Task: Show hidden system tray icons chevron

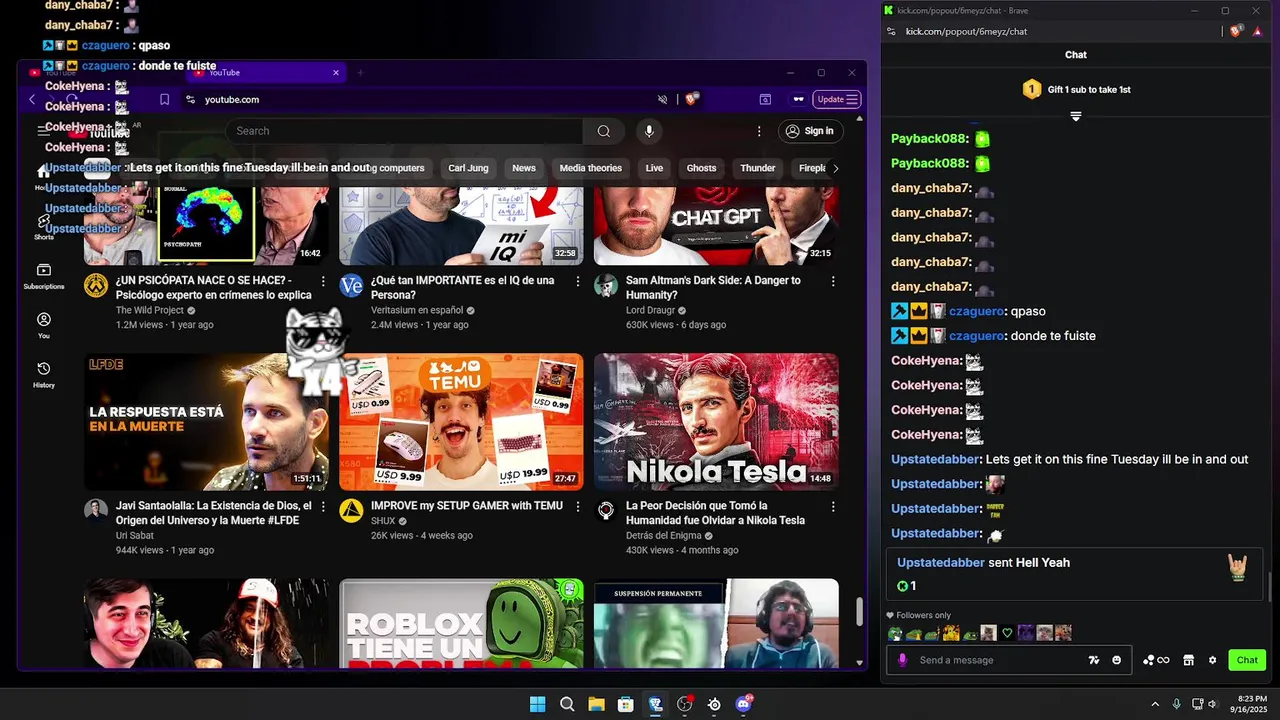Action: tap(1155, 704)
